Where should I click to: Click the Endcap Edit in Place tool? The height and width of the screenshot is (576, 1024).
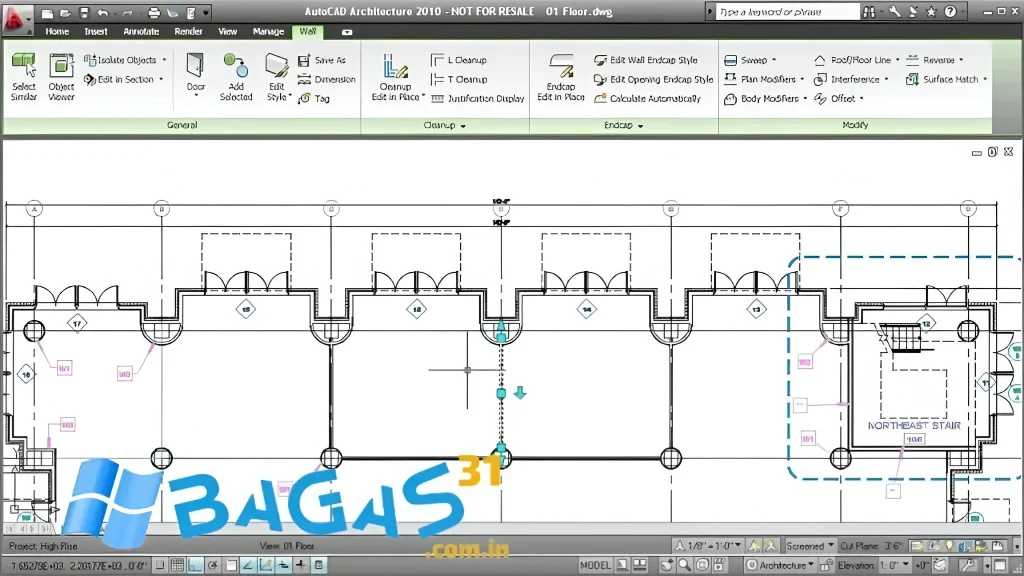pyautogui.click(x=561, y=76)
